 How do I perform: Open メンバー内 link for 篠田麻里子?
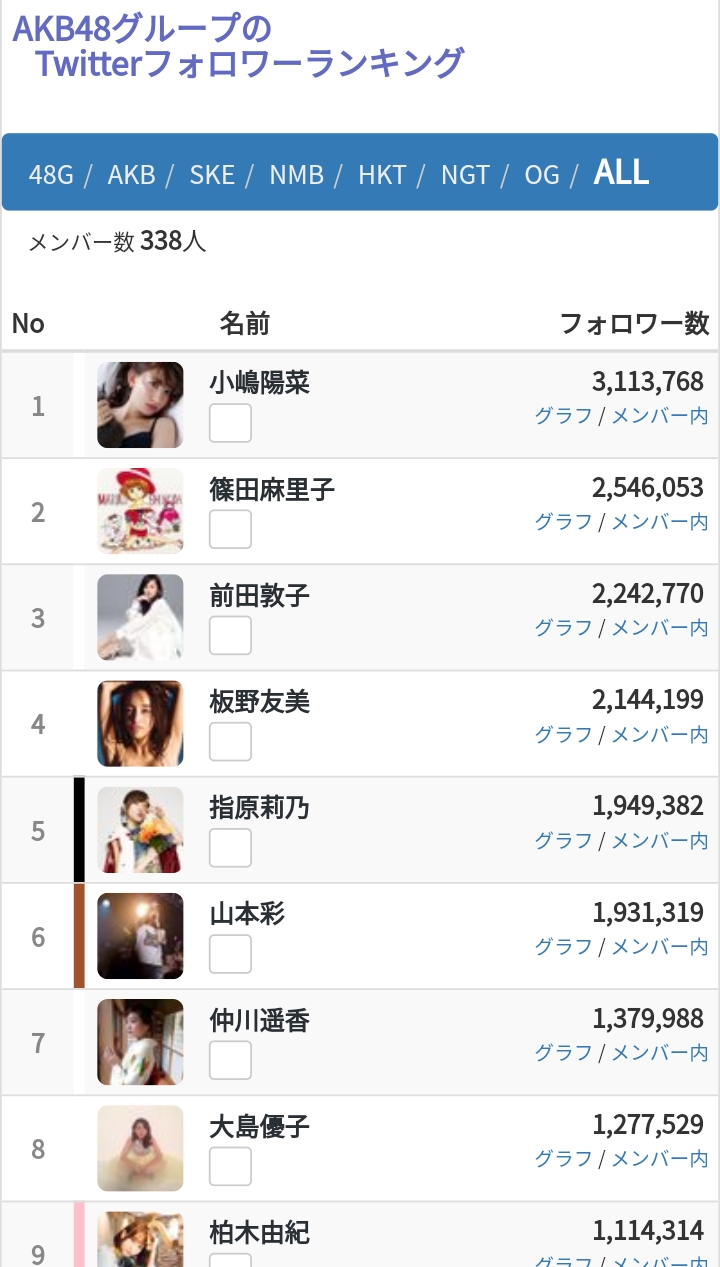click(660, 522)
